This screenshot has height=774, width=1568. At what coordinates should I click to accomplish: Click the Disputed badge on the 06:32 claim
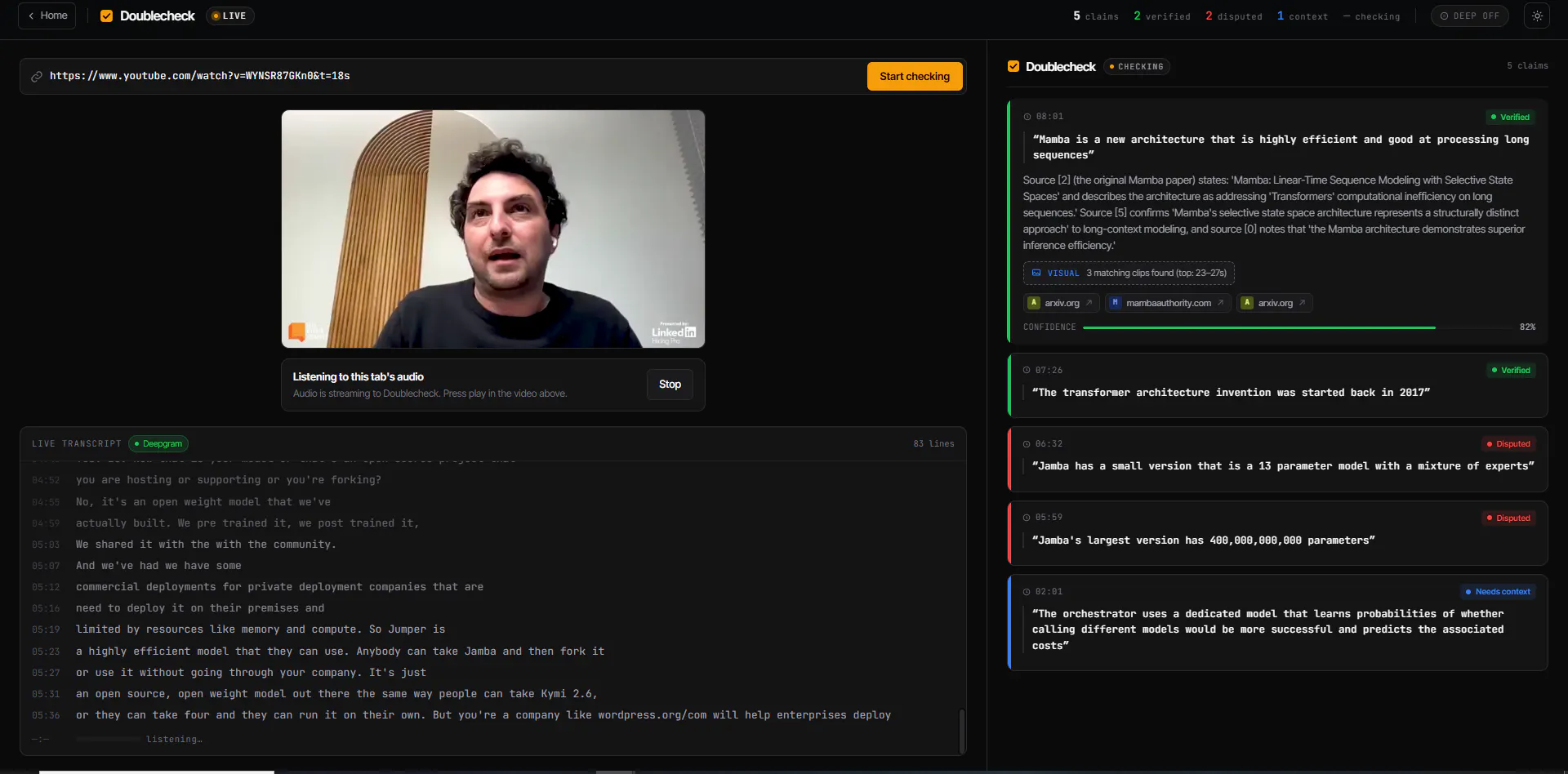(1508, 444)
